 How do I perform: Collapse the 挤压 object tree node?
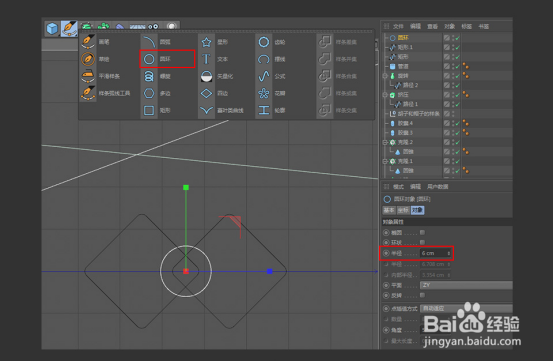tap(385, 95)
